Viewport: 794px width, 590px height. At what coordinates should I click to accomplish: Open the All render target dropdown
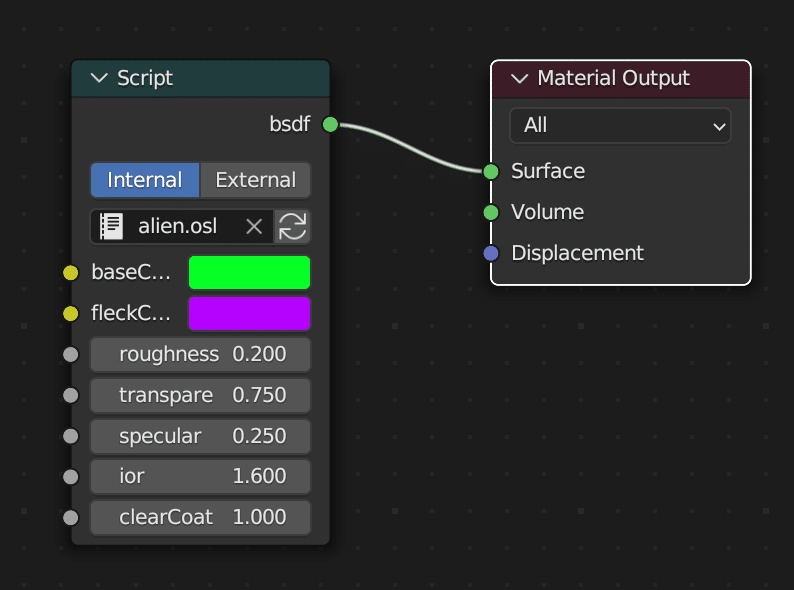620,126
